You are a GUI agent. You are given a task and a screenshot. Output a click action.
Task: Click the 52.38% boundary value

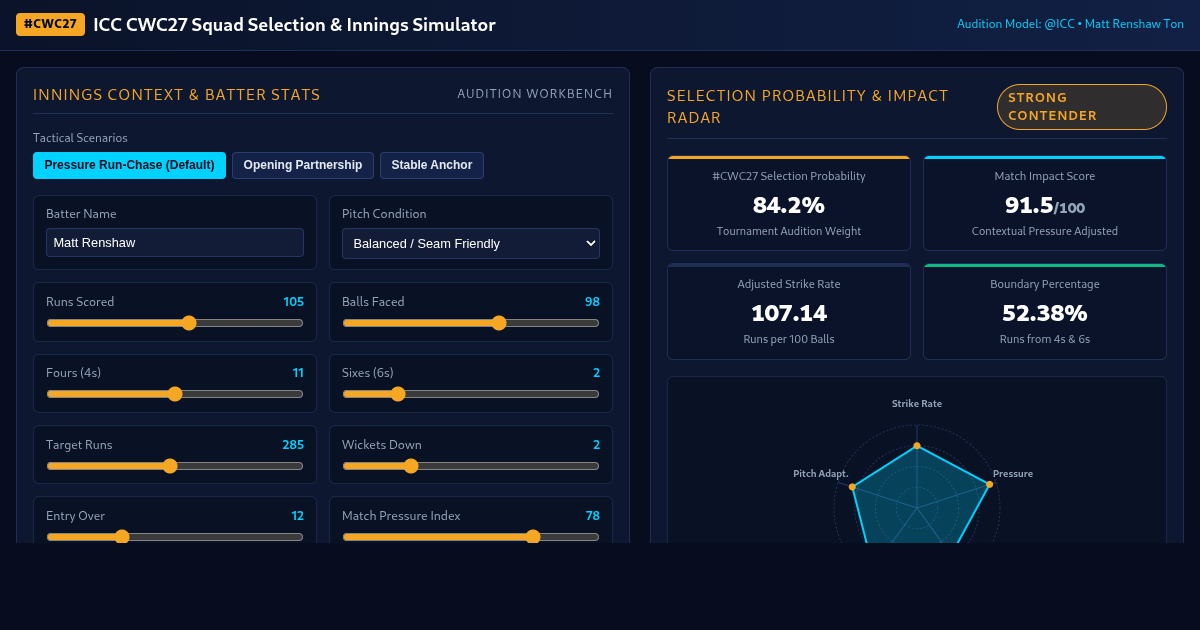[x=1045, y=313]
